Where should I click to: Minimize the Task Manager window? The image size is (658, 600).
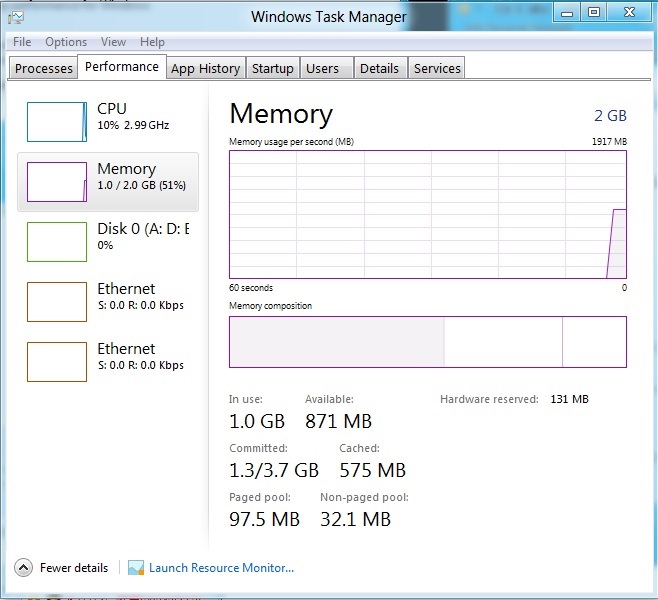pos(567,13)
